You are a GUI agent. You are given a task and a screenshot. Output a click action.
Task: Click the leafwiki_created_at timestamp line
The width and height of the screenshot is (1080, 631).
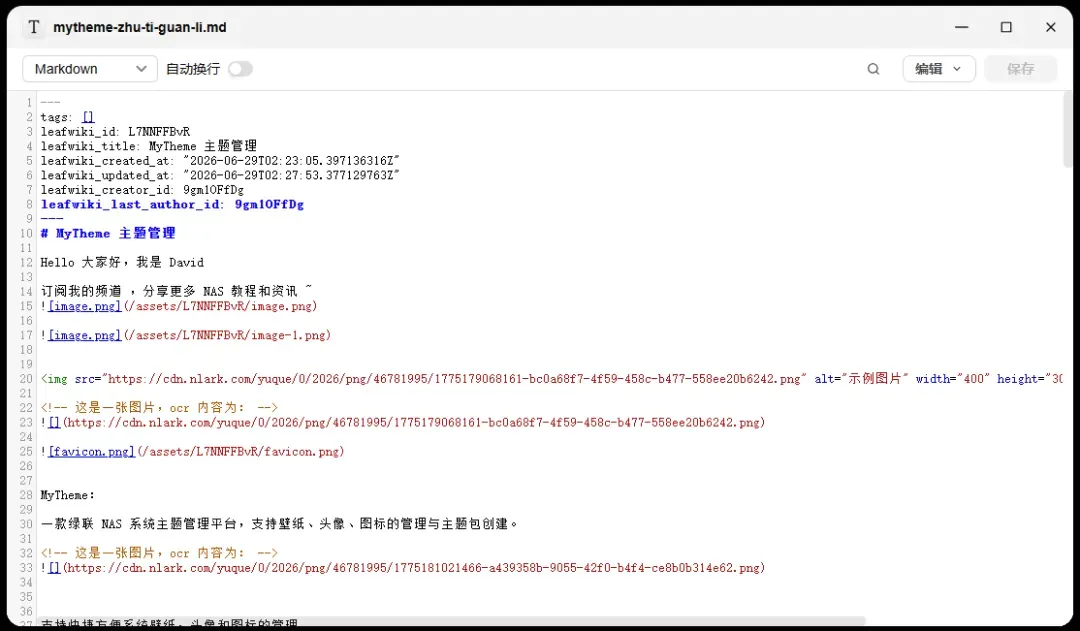click(220, 161)
